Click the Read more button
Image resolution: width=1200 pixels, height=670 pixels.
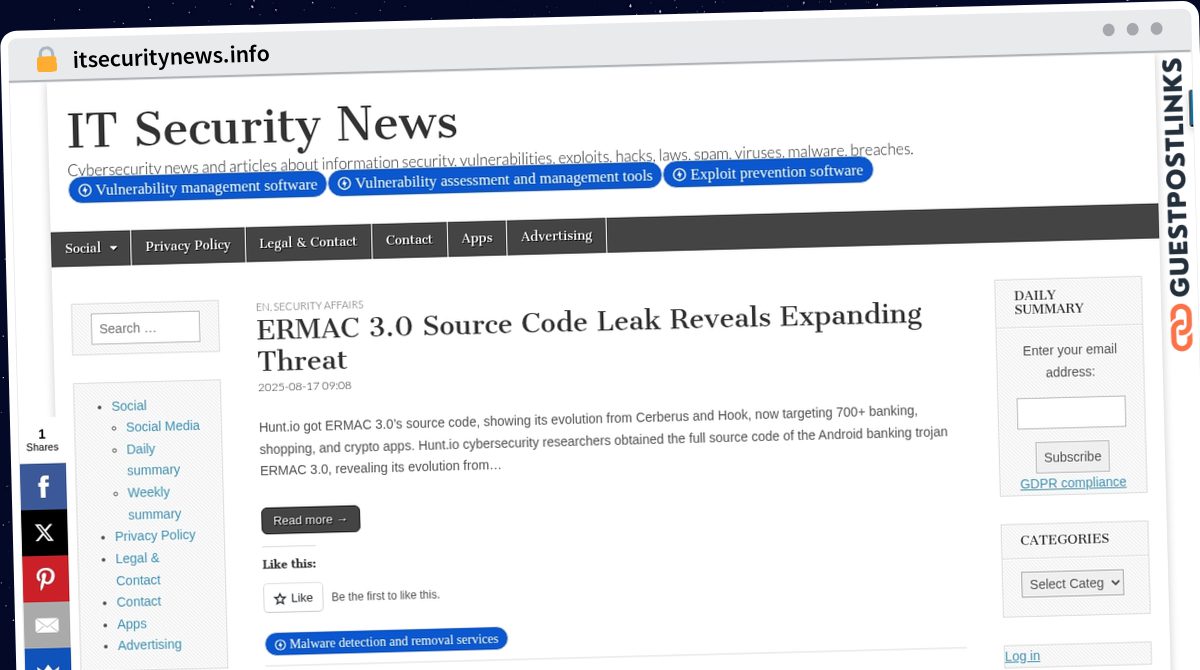(310, 520)
